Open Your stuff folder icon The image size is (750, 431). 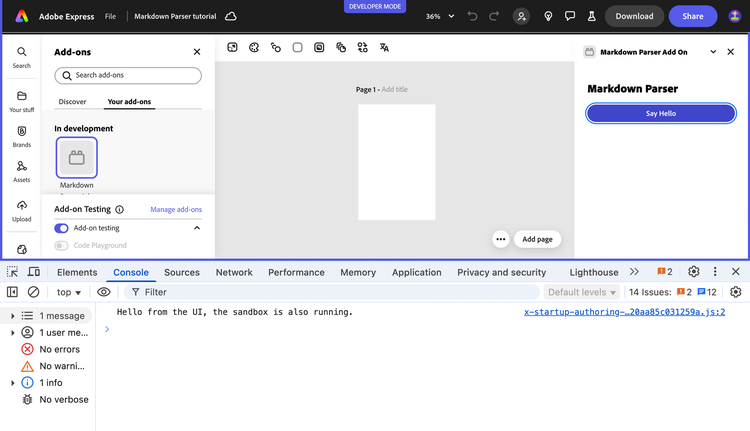click(21, 97)
